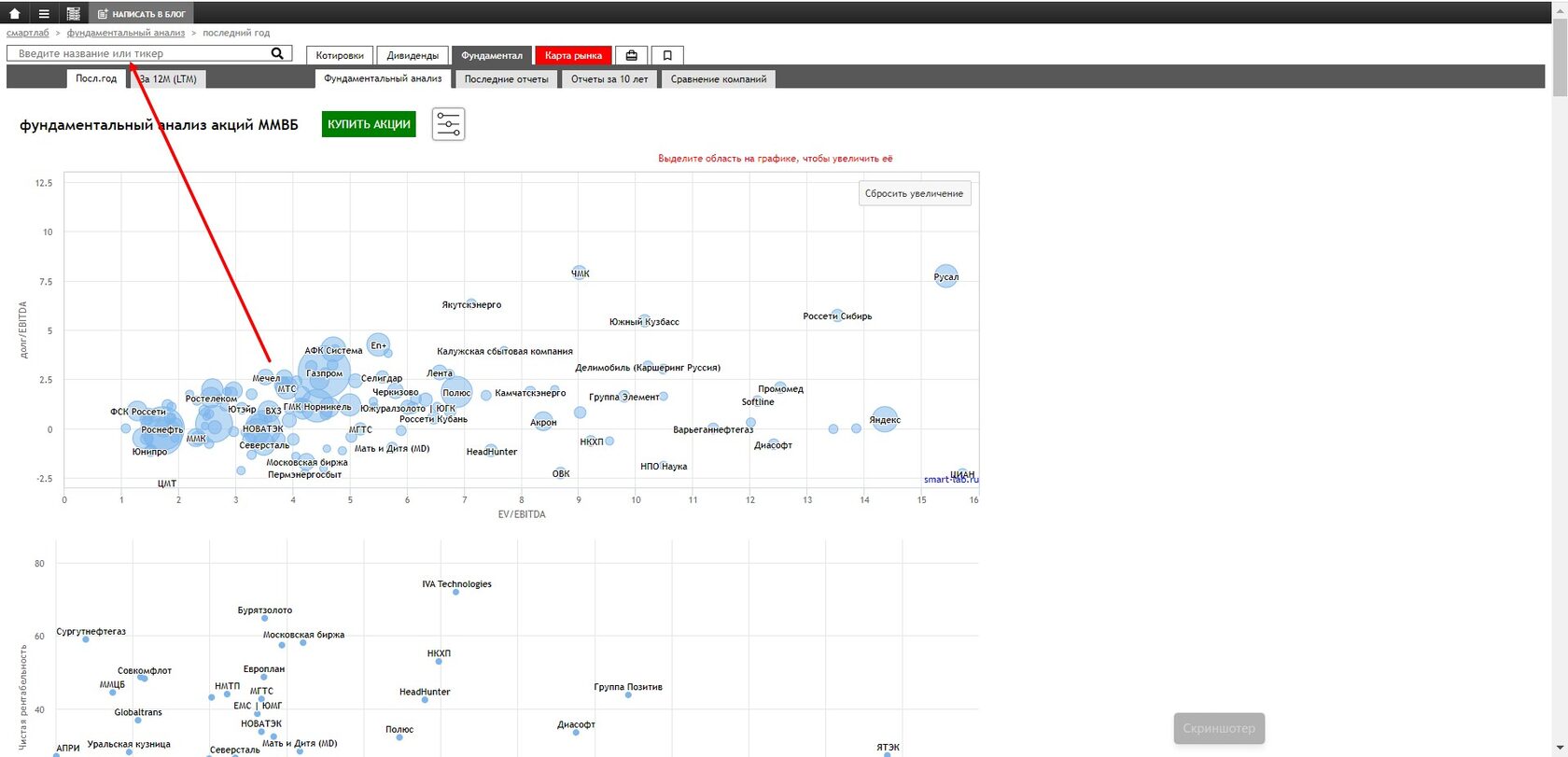Open the Сравнение компаний tab
Image resolution: width=1568 pixels, height=757 pixels.
(x=719, y=79)
